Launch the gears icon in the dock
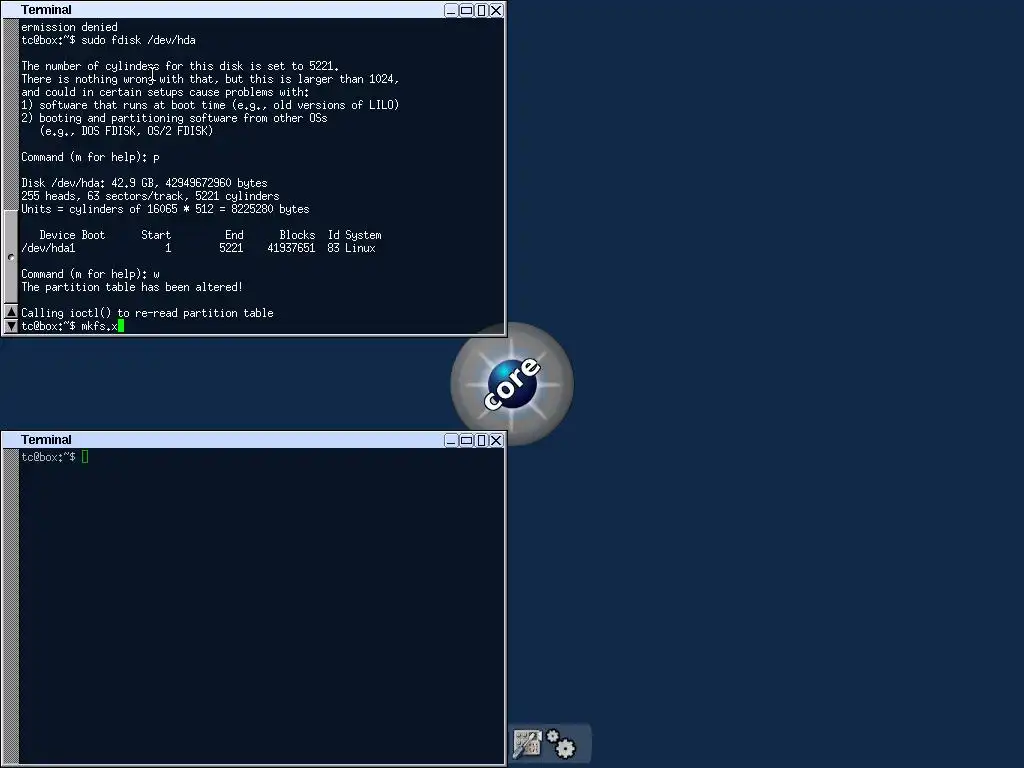1024x768 pixels. tap(562, 744)
